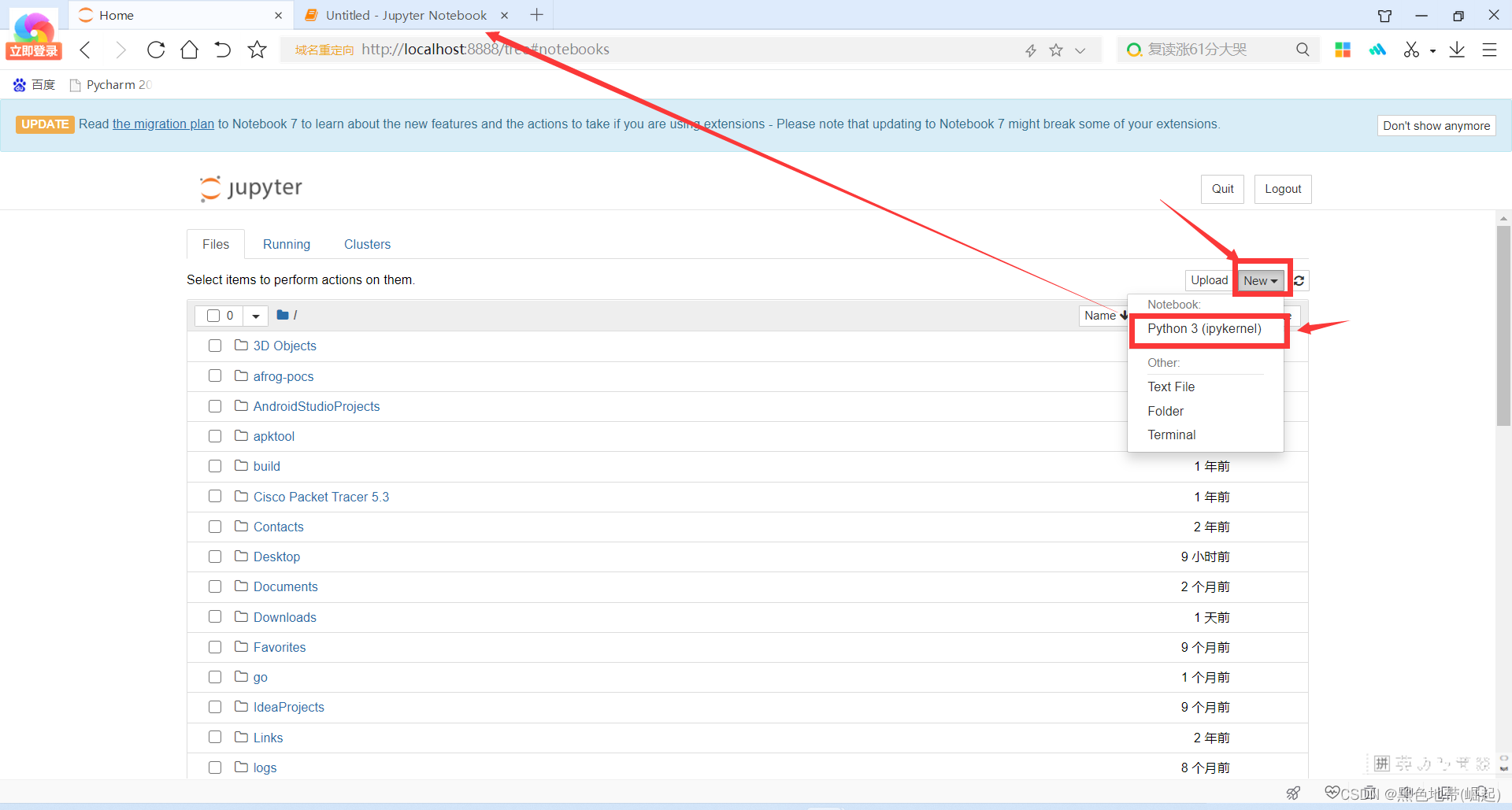The height and width of the screenshot is (810, 1512).
Task: Create a Python 3 (ipykernel) notebook
Action: point(1204,329)
